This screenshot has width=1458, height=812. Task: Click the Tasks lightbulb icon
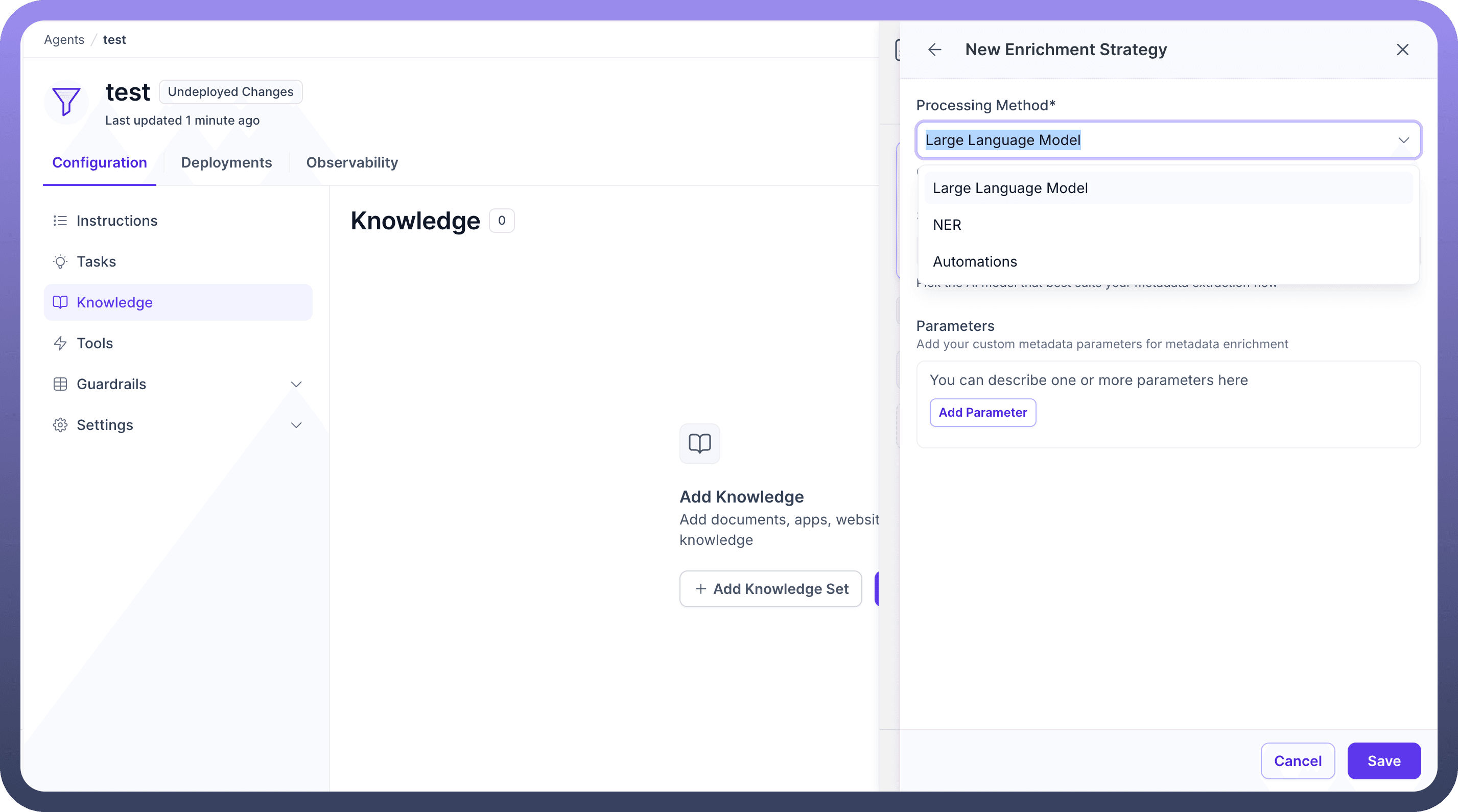click(x=60, y=261)
